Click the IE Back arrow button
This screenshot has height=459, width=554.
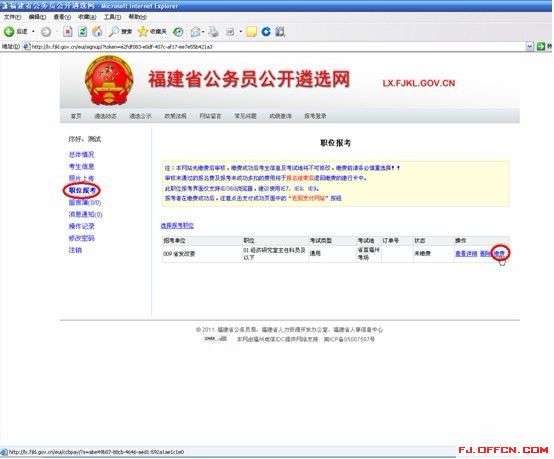click(9, 32)
